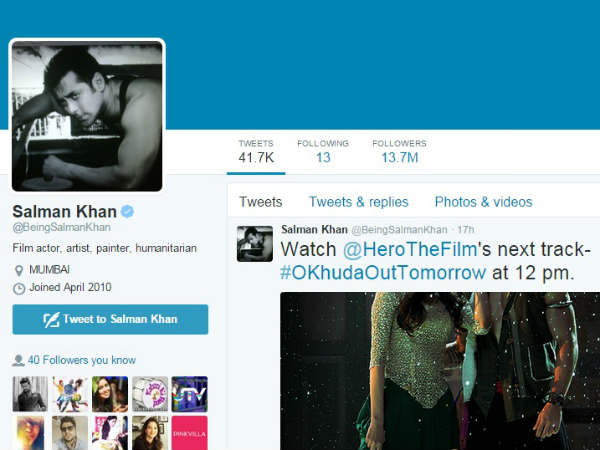Open the pink PINKVILLA follower avatar
The width and height of the screenshot is (600, 450).
pos(189,433)
